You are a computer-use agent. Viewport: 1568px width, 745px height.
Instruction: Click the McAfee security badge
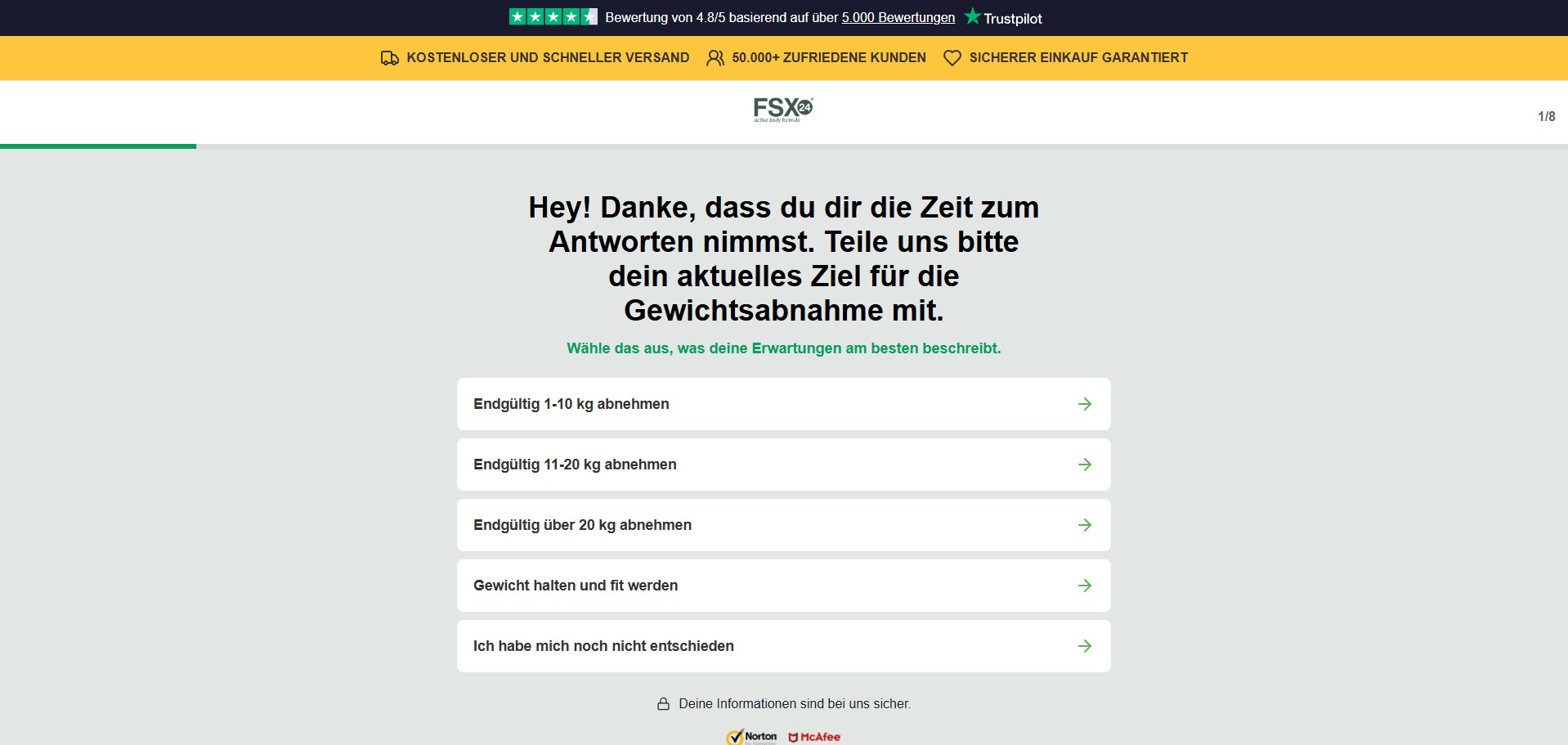[x=814, y=737]
